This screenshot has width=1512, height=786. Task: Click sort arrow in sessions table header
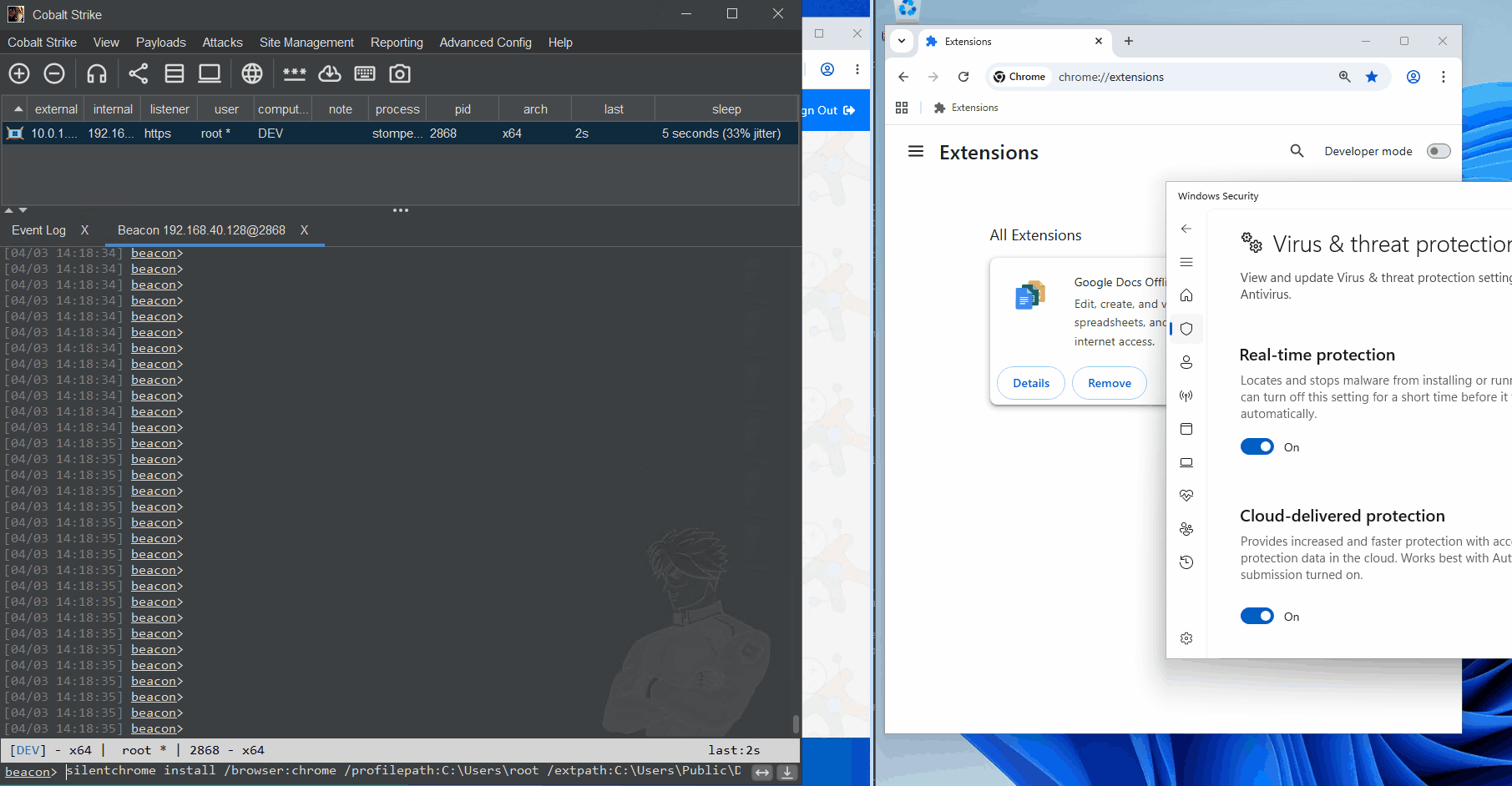pos(17,109)
